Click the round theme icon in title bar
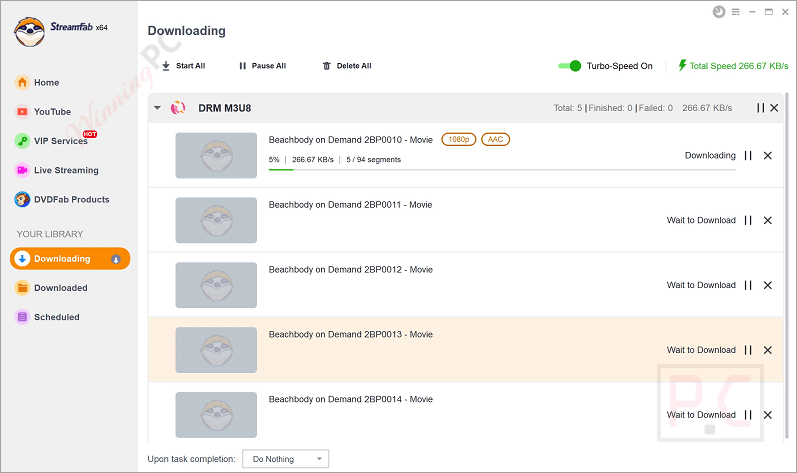Screen dimensions: 797x473 click(719, 12)
